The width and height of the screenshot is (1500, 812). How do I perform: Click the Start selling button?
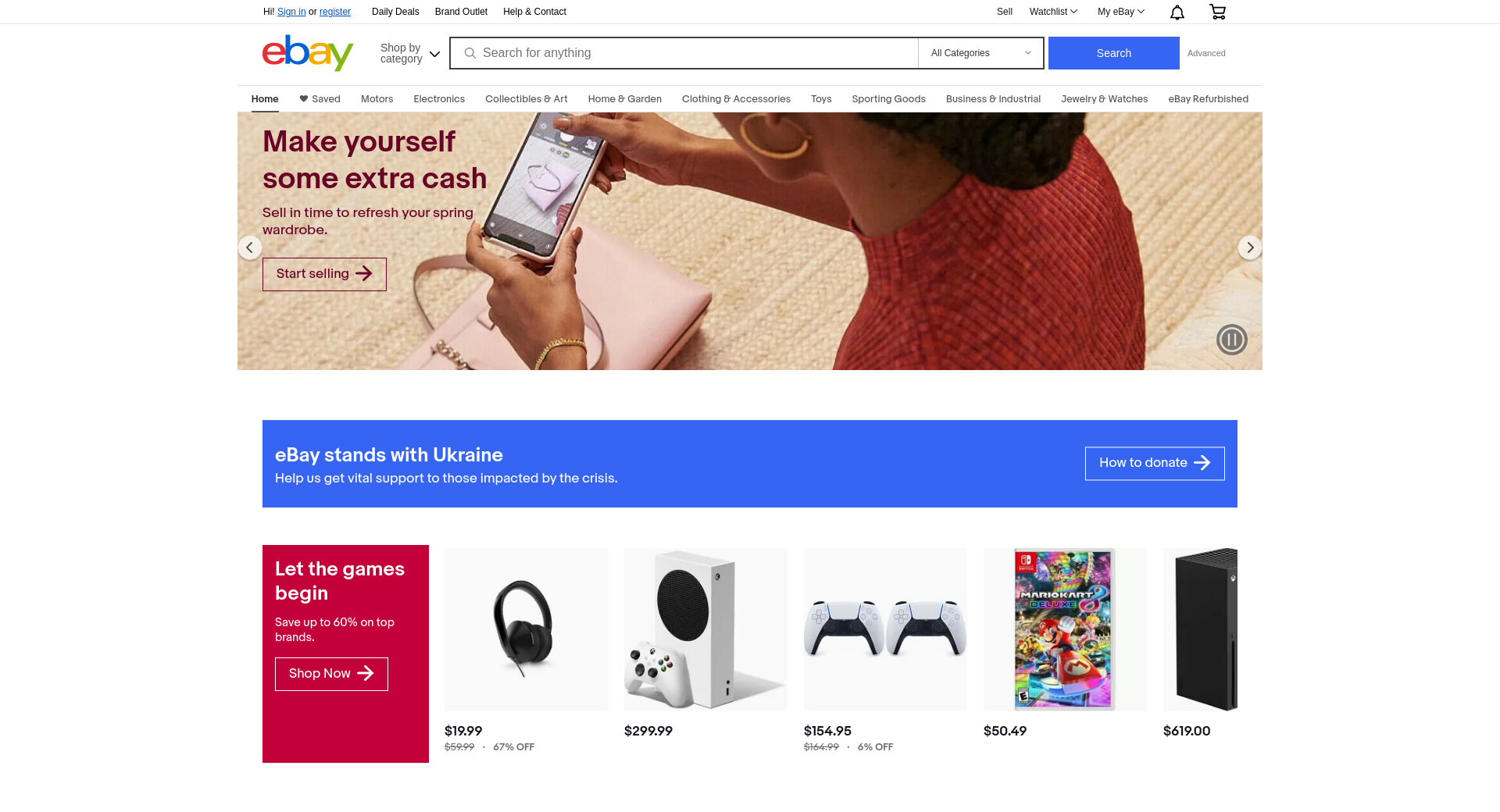pyautogui.click(x=324, y=274)
